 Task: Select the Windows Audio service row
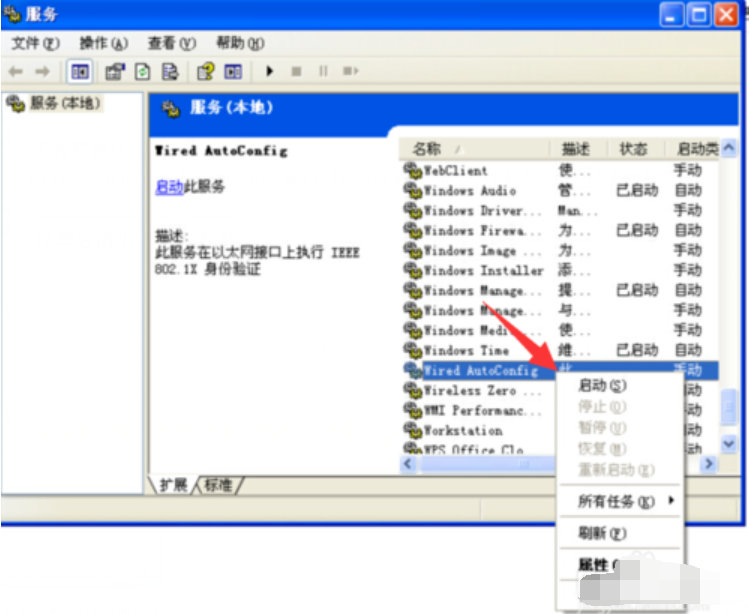tap(470, 190)
